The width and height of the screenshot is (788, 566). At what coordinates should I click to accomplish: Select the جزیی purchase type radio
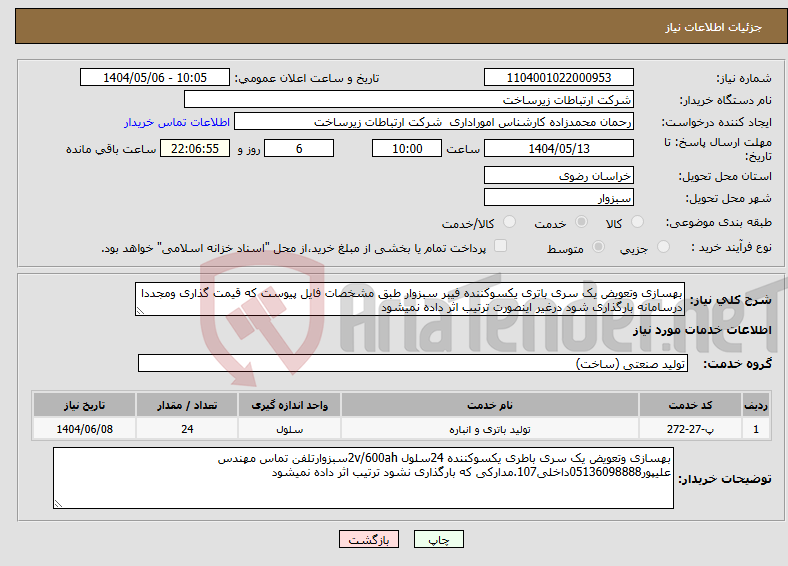(663, 246)
